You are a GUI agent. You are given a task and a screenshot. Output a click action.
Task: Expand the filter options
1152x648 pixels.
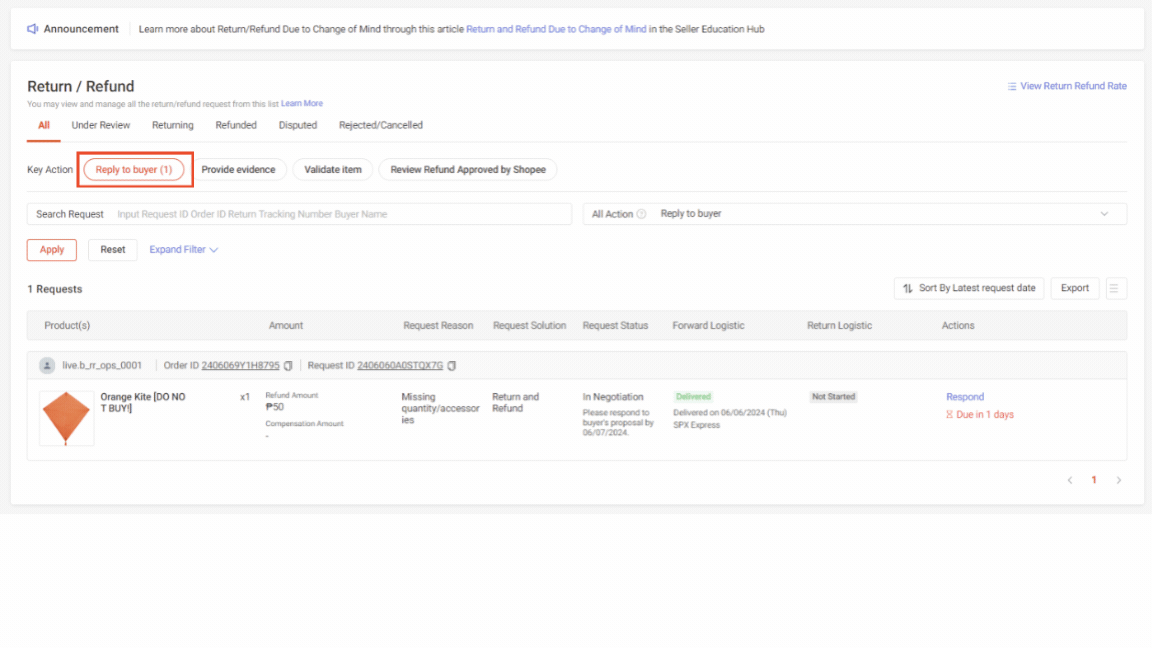coord(182,249)
